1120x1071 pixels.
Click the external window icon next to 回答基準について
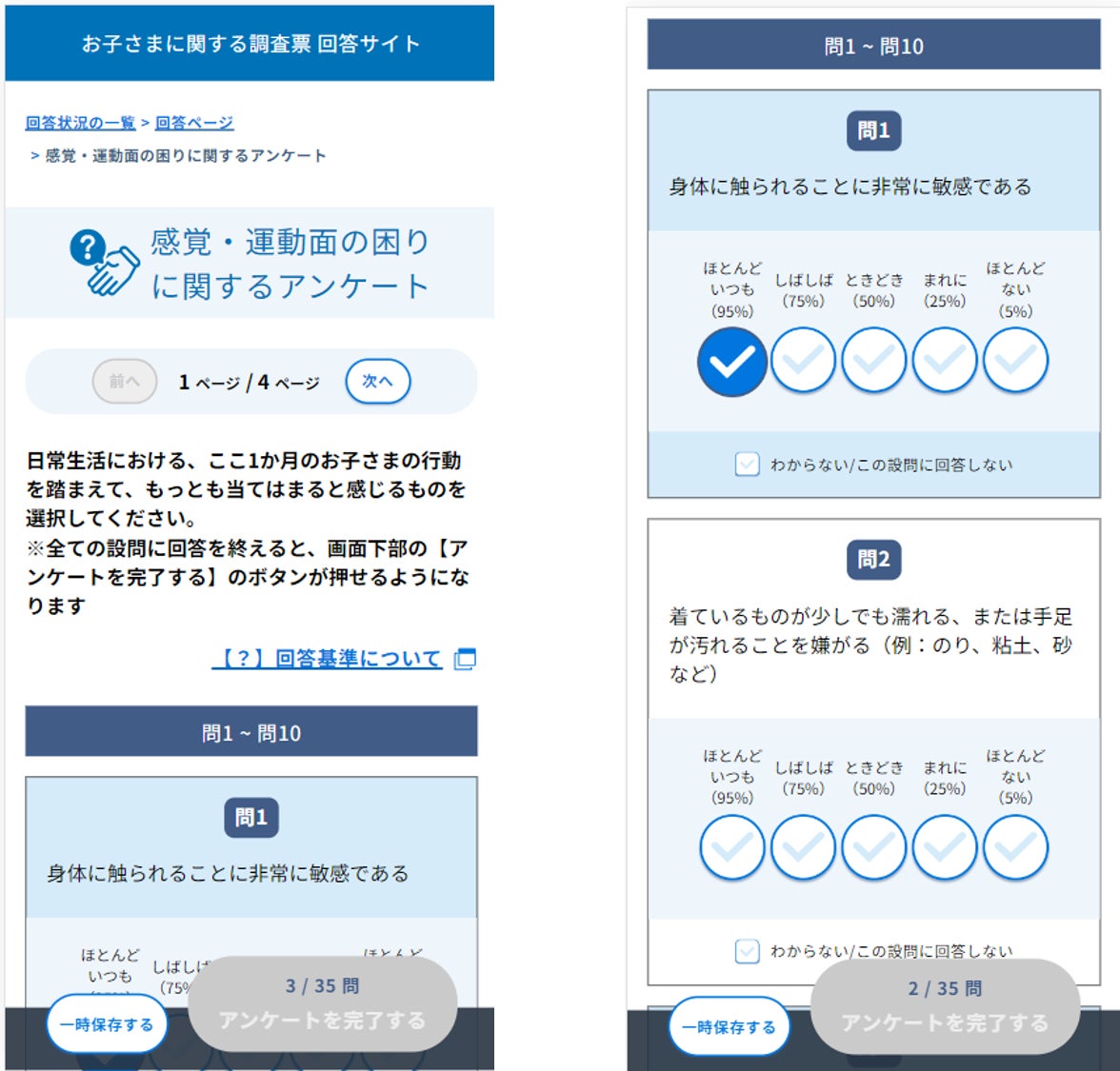(x=465, y=659)
